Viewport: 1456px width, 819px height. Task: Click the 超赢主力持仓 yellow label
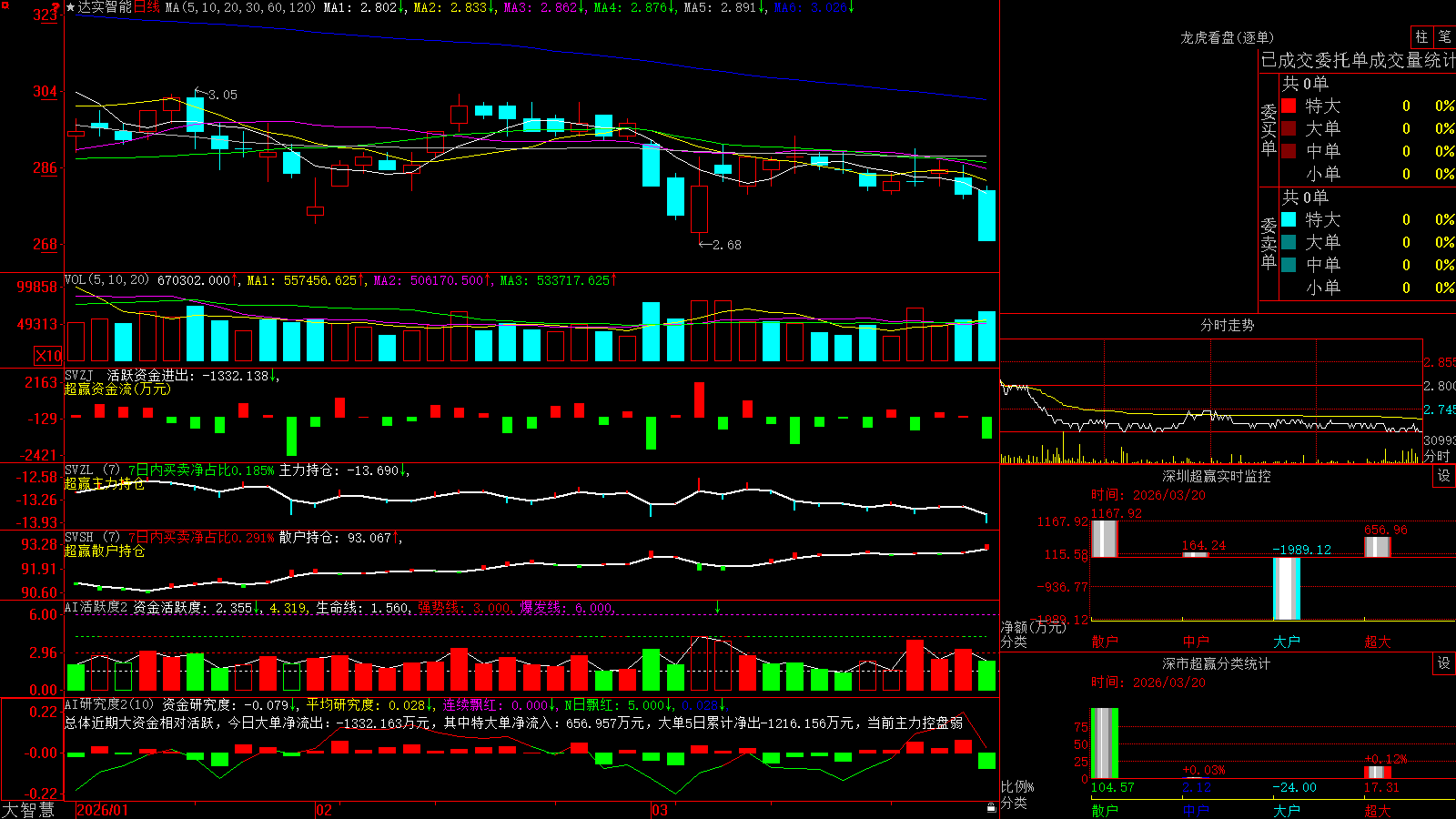[105, 483]
